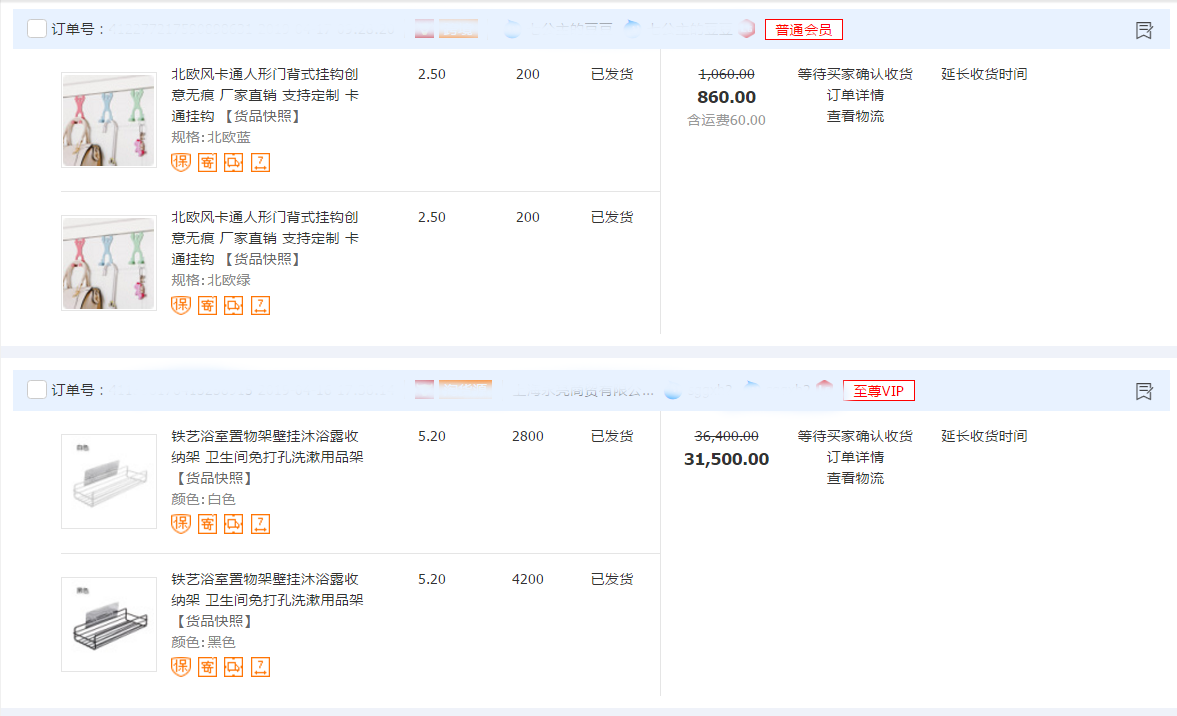The width and height of the screenshot is (1177, 716).
Task: Select the checkbox for the second 至尊VIP order
Action: [36, 389]
